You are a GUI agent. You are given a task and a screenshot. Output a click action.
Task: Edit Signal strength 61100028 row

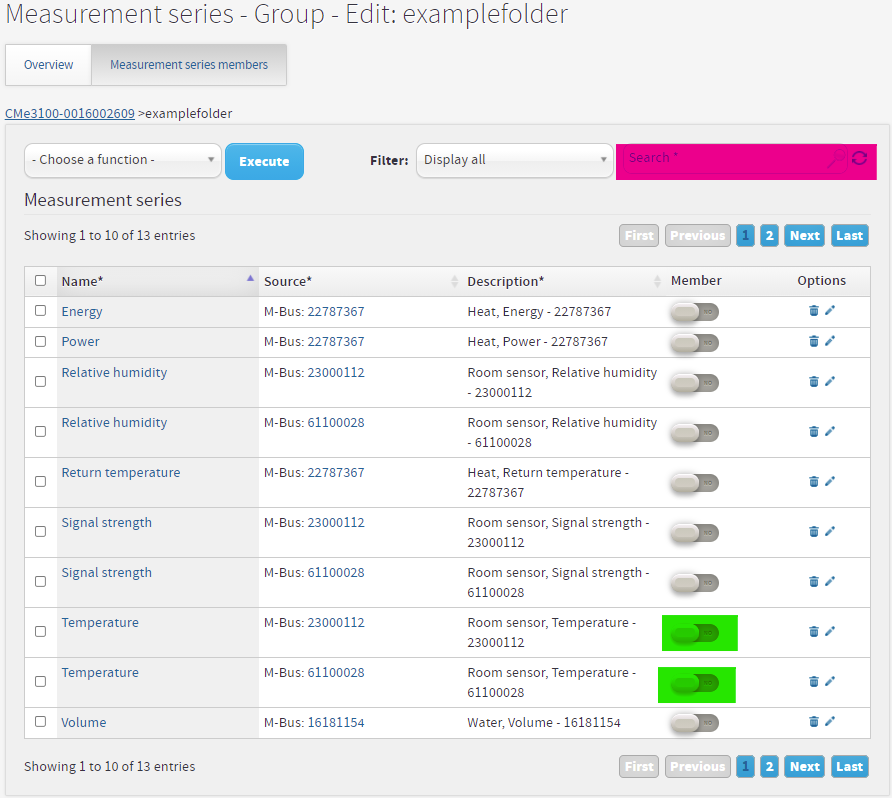click(x=830, y=581)
